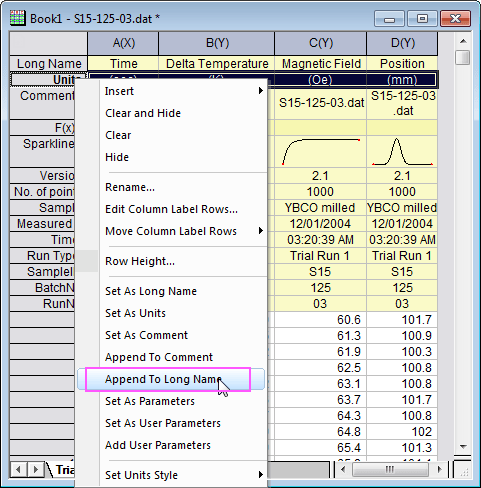This screenshot has width=481, height=488.
Task: Minimize the Book1 window
Action: tap(389, 18)
